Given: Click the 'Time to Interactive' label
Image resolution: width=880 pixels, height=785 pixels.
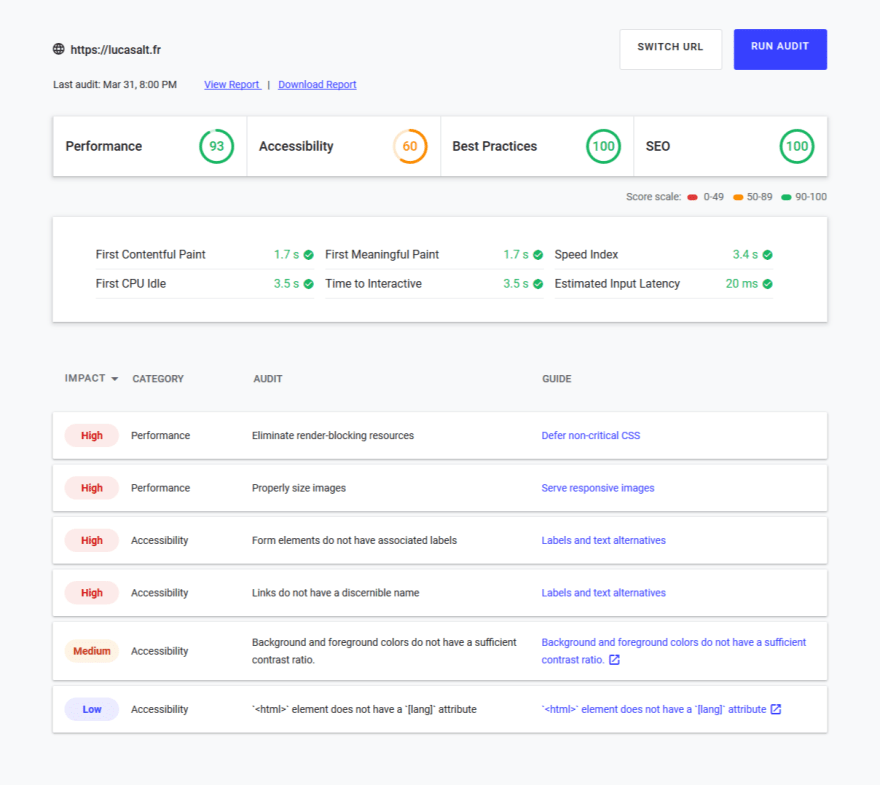Looking at the screenshot, I should (x=373, y=284).
